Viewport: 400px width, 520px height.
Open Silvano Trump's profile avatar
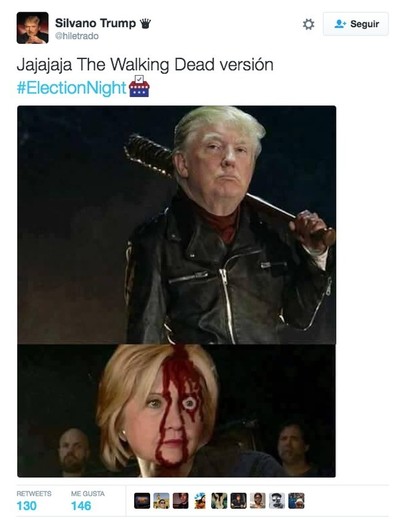[x=33, y=28]
